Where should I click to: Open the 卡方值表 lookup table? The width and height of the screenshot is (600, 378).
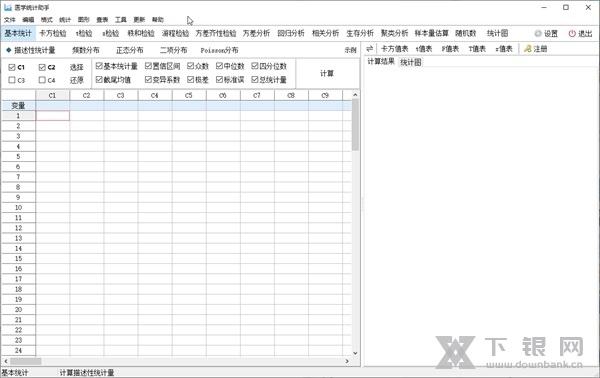(x=395, y=49)
